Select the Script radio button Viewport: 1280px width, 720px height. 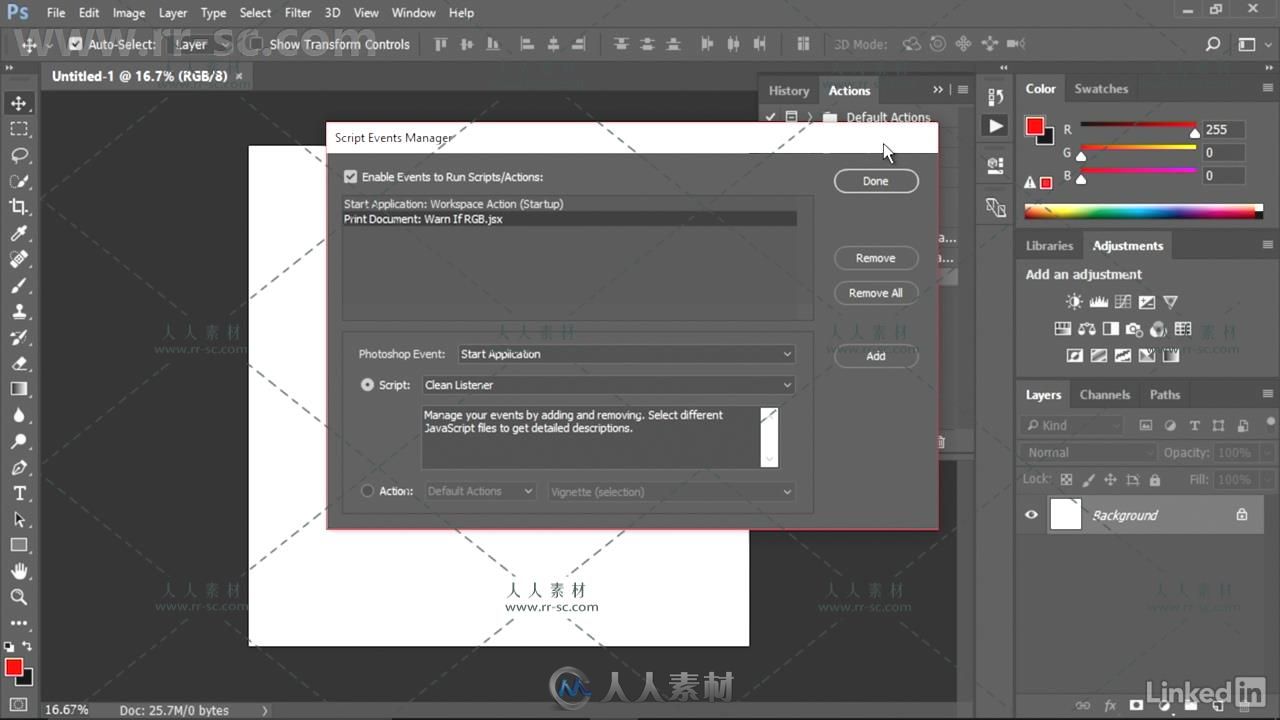[367, 385]
